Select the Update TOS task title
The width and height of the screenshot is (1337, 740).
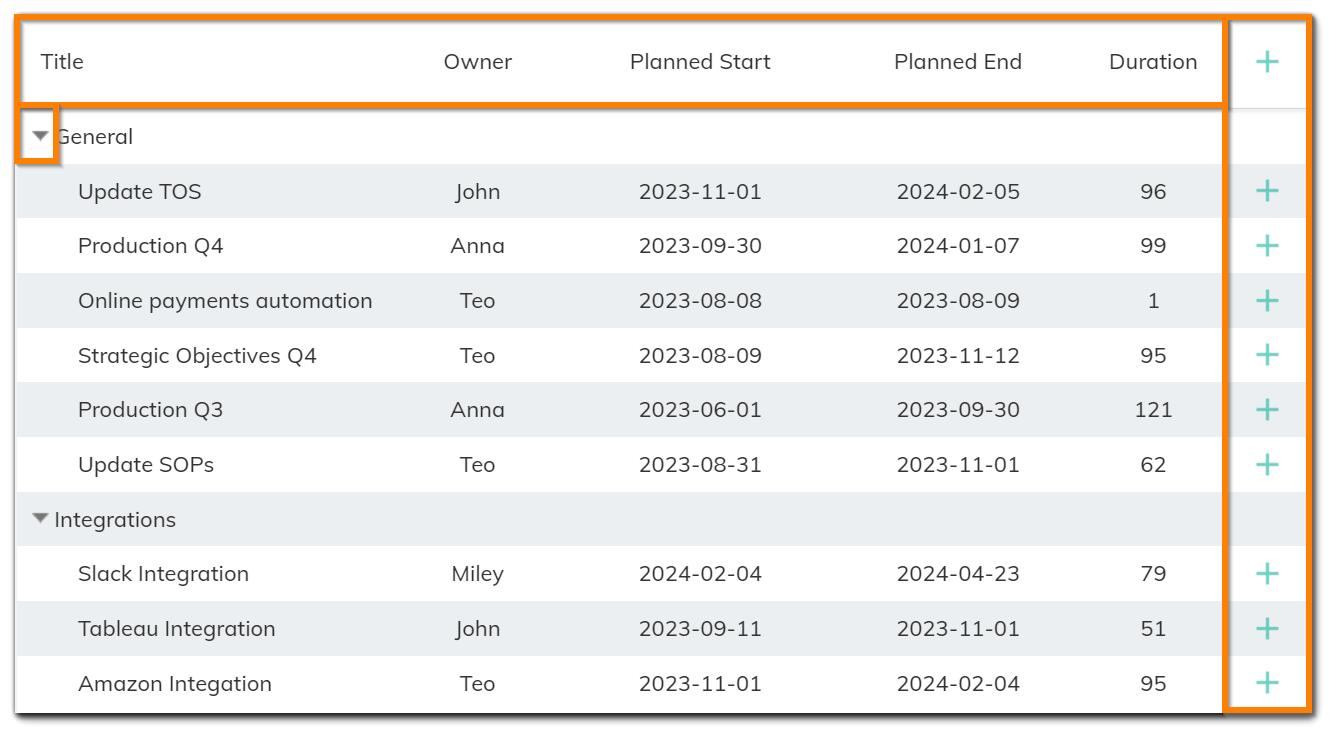click(x=140, y=192)
